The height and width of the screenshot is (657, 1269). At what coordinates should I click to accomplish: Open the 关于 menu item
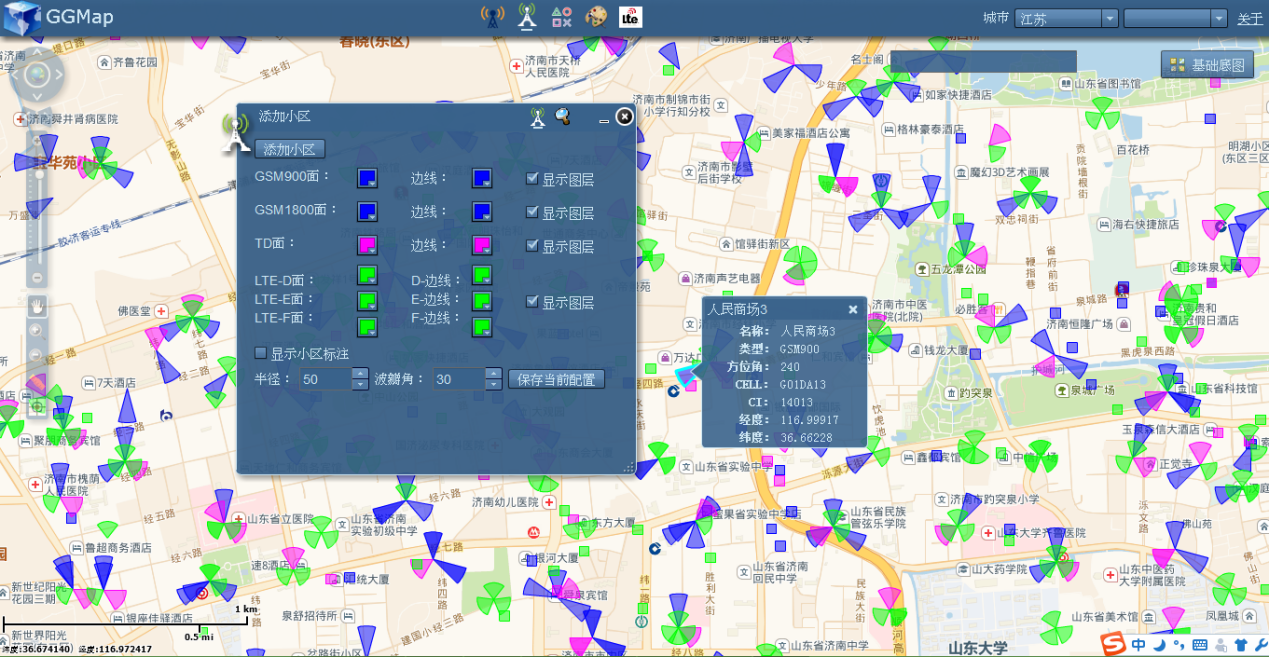[x=1250, y=19]
